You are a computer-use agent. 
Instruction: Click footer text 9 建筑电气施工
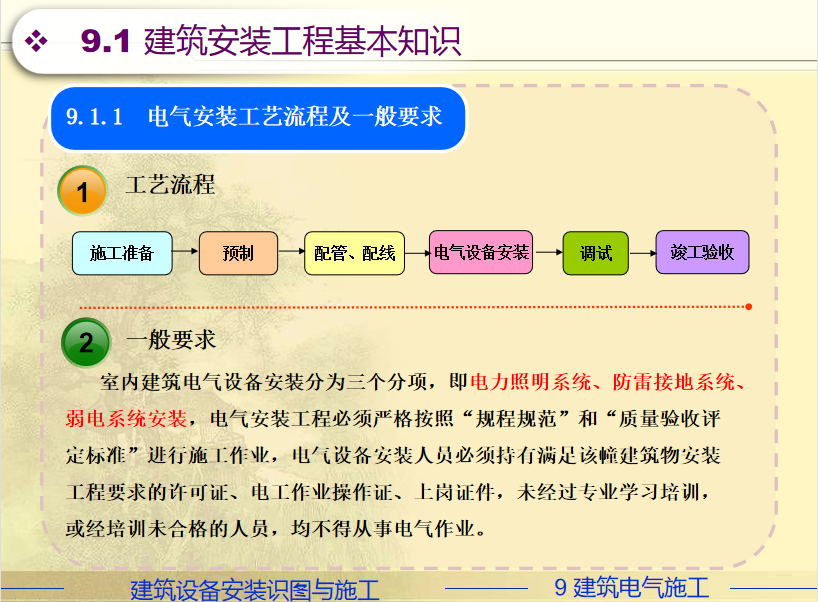(632, 587)
